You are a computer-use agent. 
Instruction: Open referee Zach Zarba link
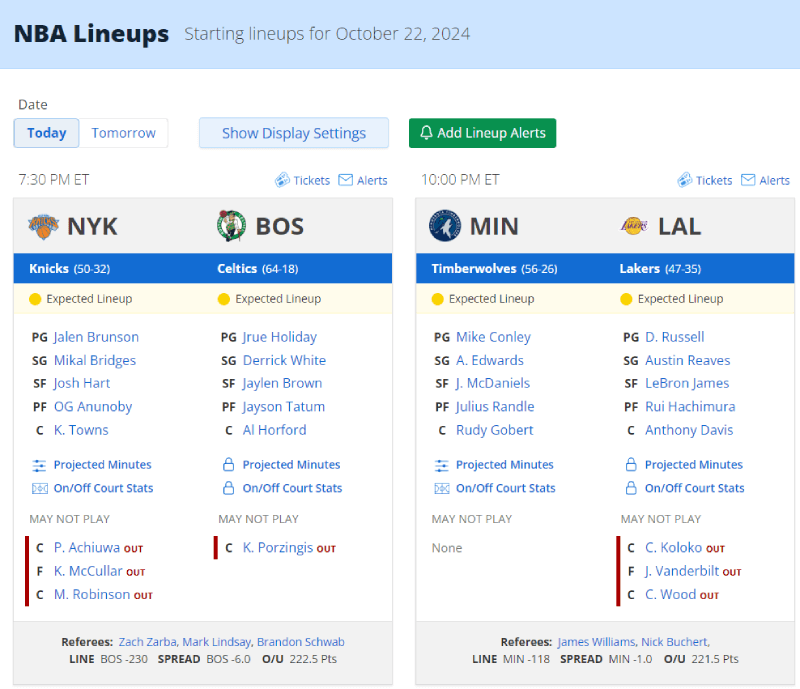click(x=147, y=642)
